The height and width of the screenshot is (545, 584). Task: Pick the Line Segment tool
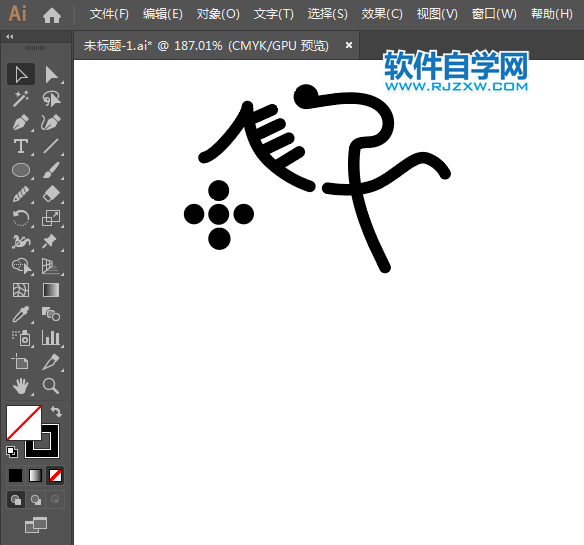coord(51,146)
